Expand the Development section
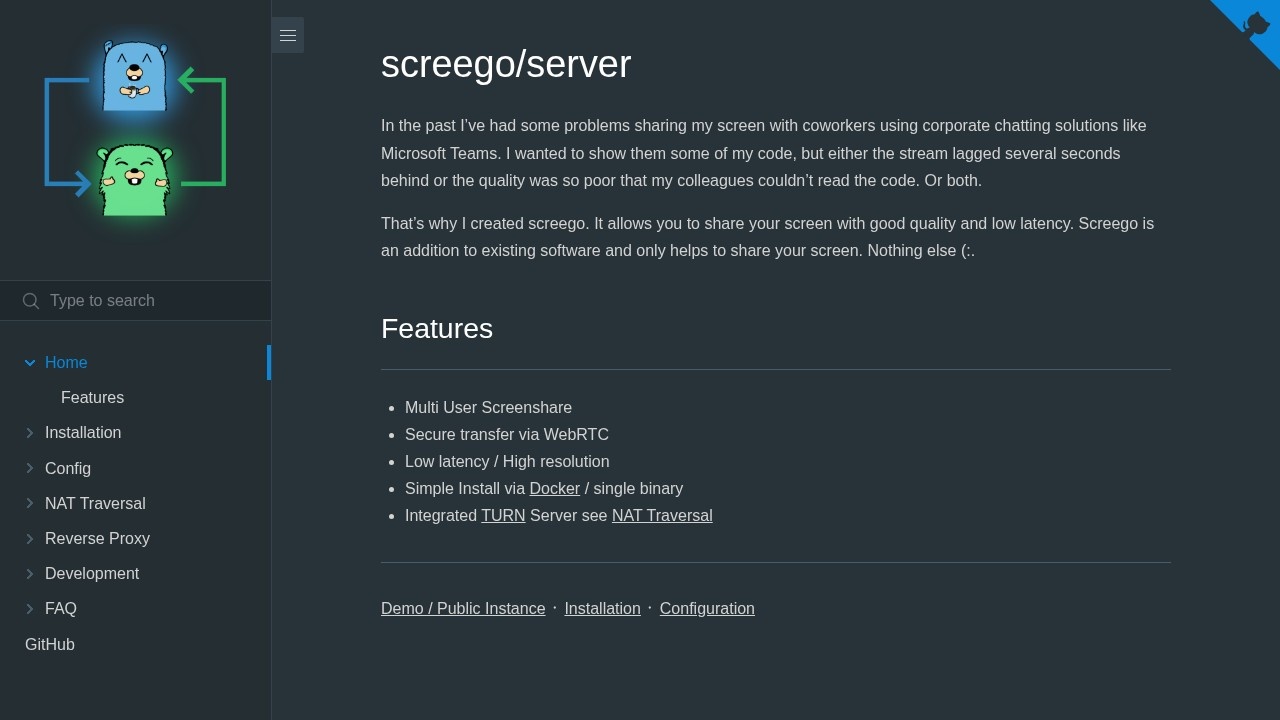 [x=29, y=573]
